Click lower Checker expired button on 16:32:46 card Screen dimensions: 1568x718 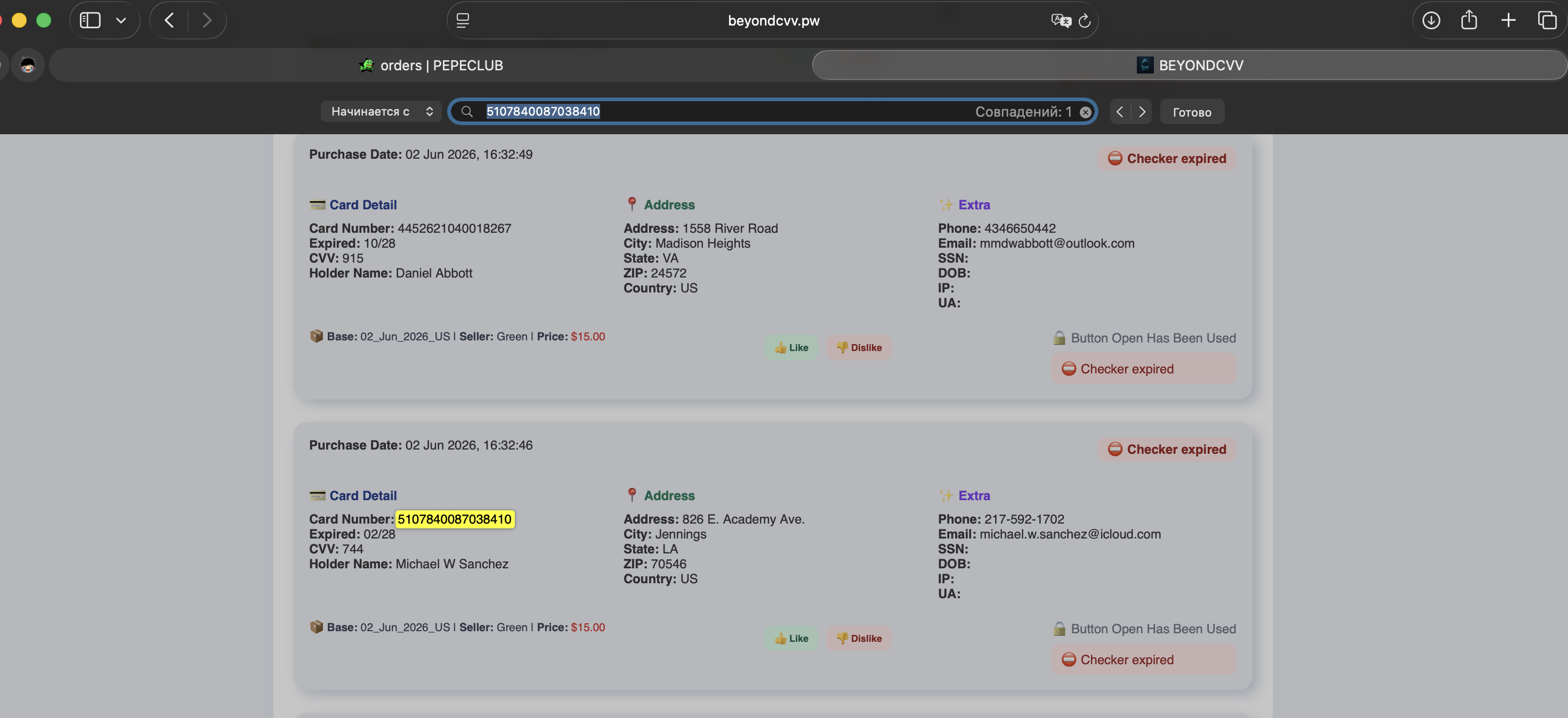pos(1144,659)
